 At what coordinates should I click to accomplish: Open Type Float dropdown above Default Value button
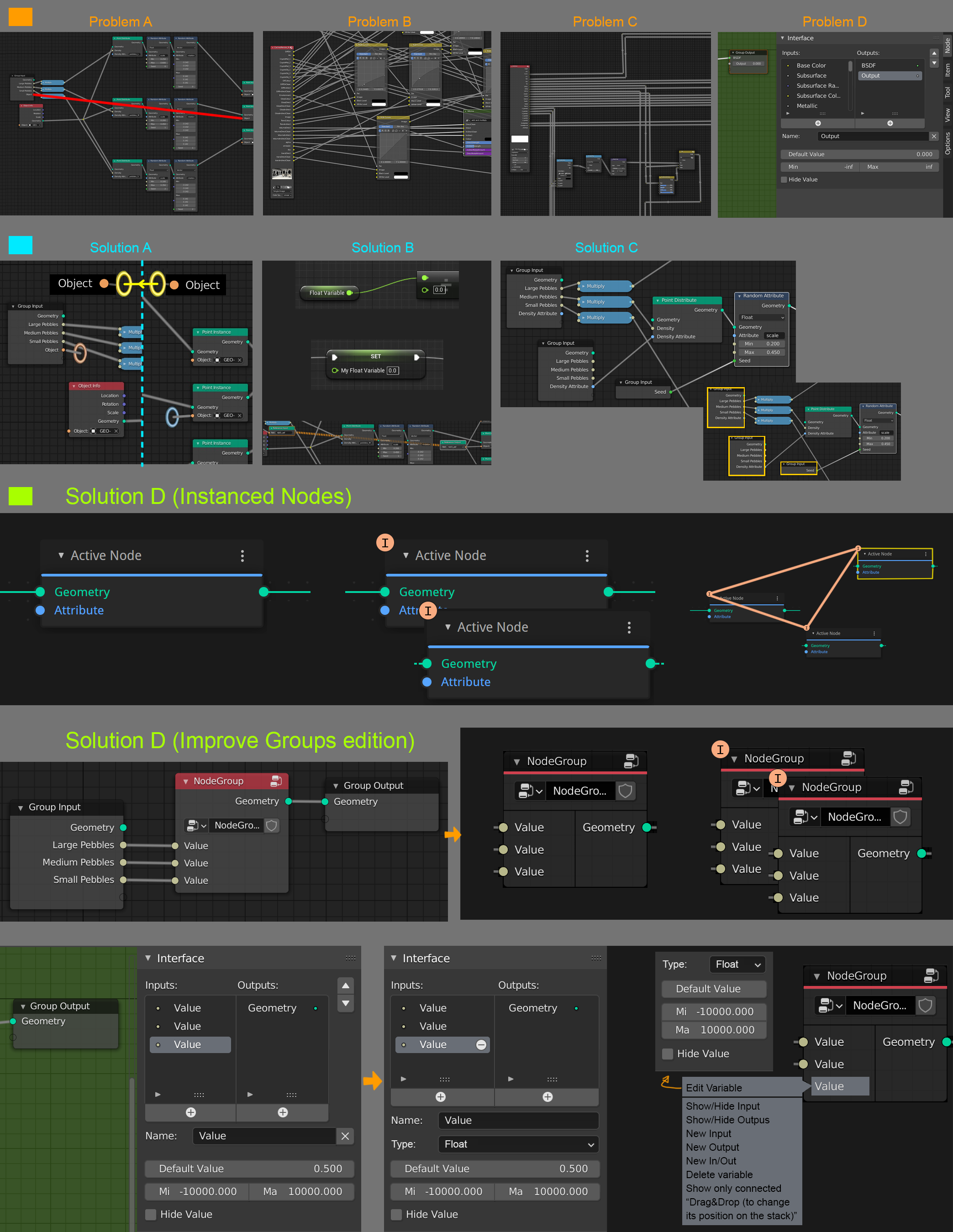click(x=737, y=965)
